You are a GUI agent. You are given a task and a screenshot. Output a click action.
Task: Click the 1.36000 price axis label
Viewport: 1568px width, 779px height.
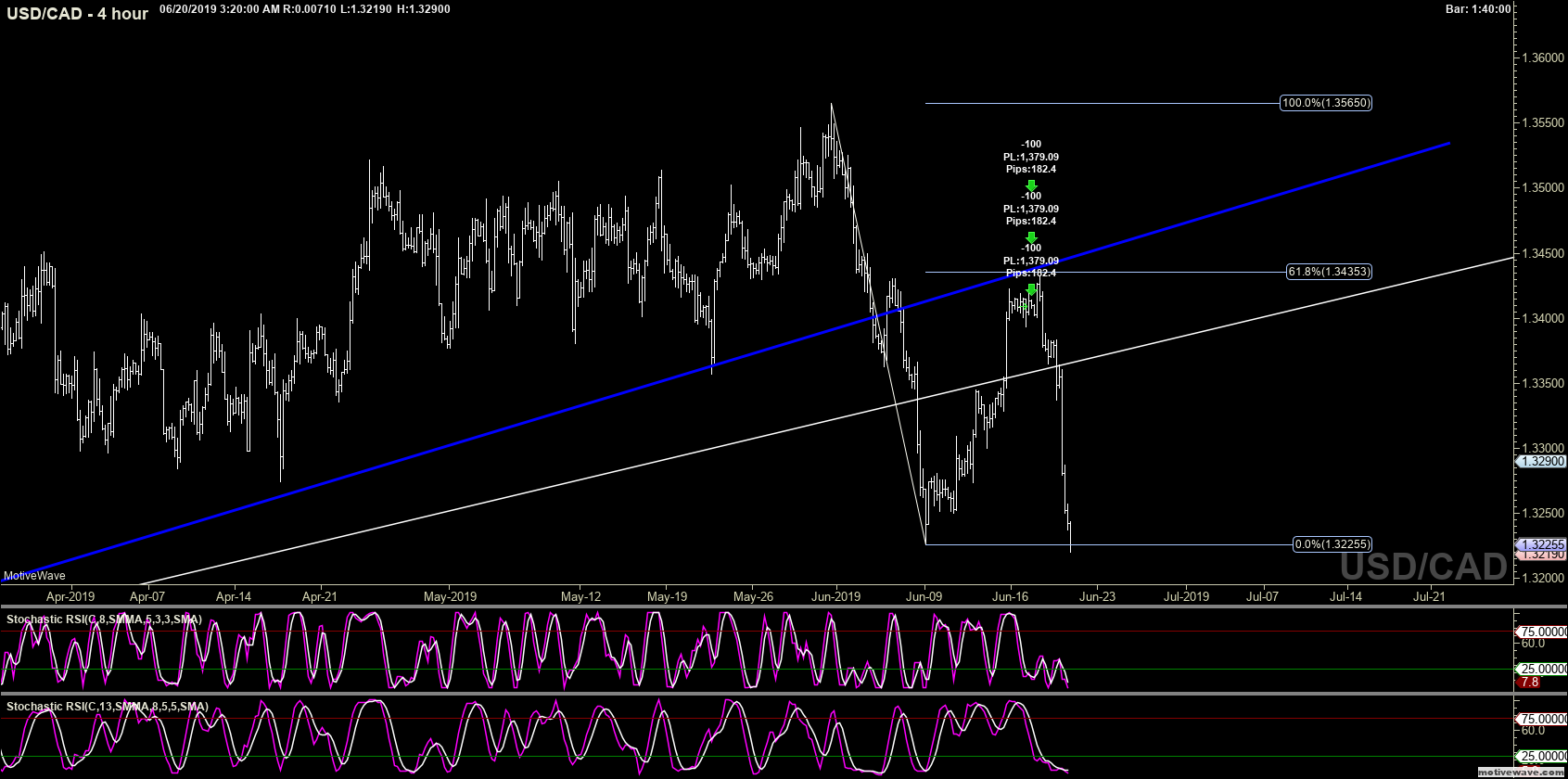click(1542, 57)
